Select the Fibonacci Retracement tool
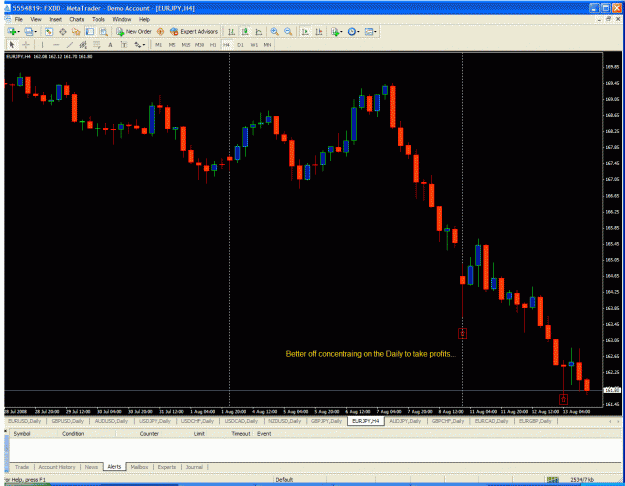This screenshot has width=625, height=486. click(96, 45)
